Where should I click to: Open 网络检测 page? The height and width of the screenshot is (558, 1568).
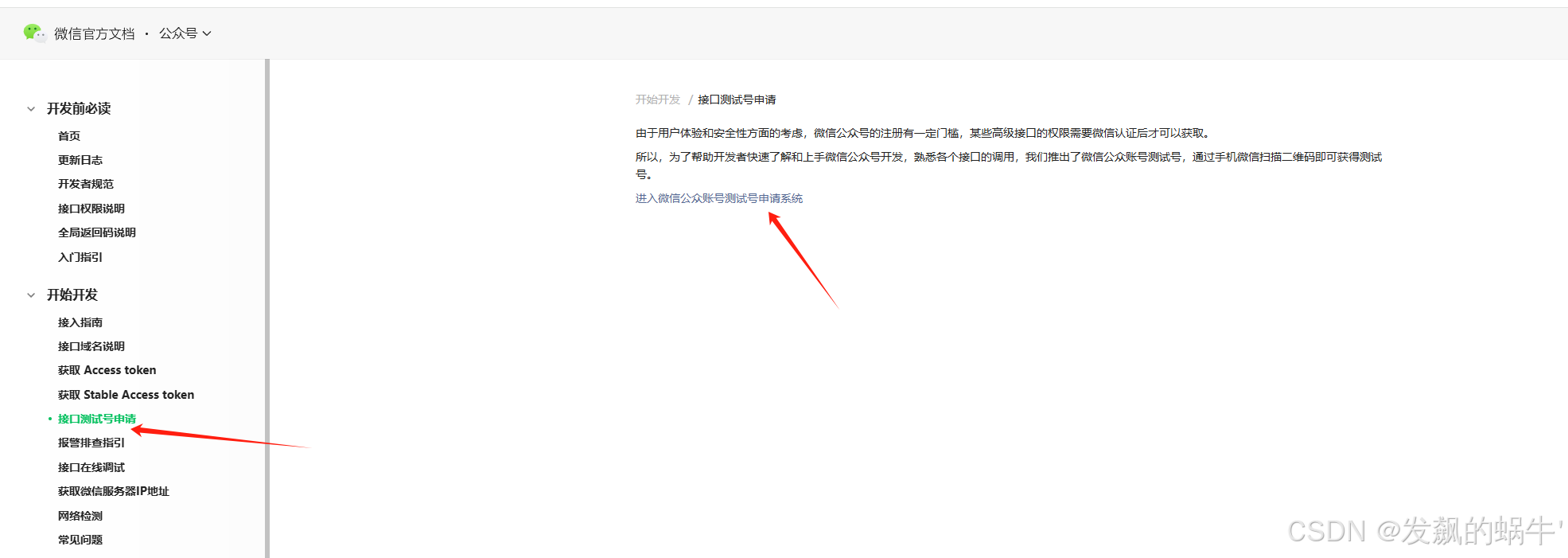coord(80,516)
